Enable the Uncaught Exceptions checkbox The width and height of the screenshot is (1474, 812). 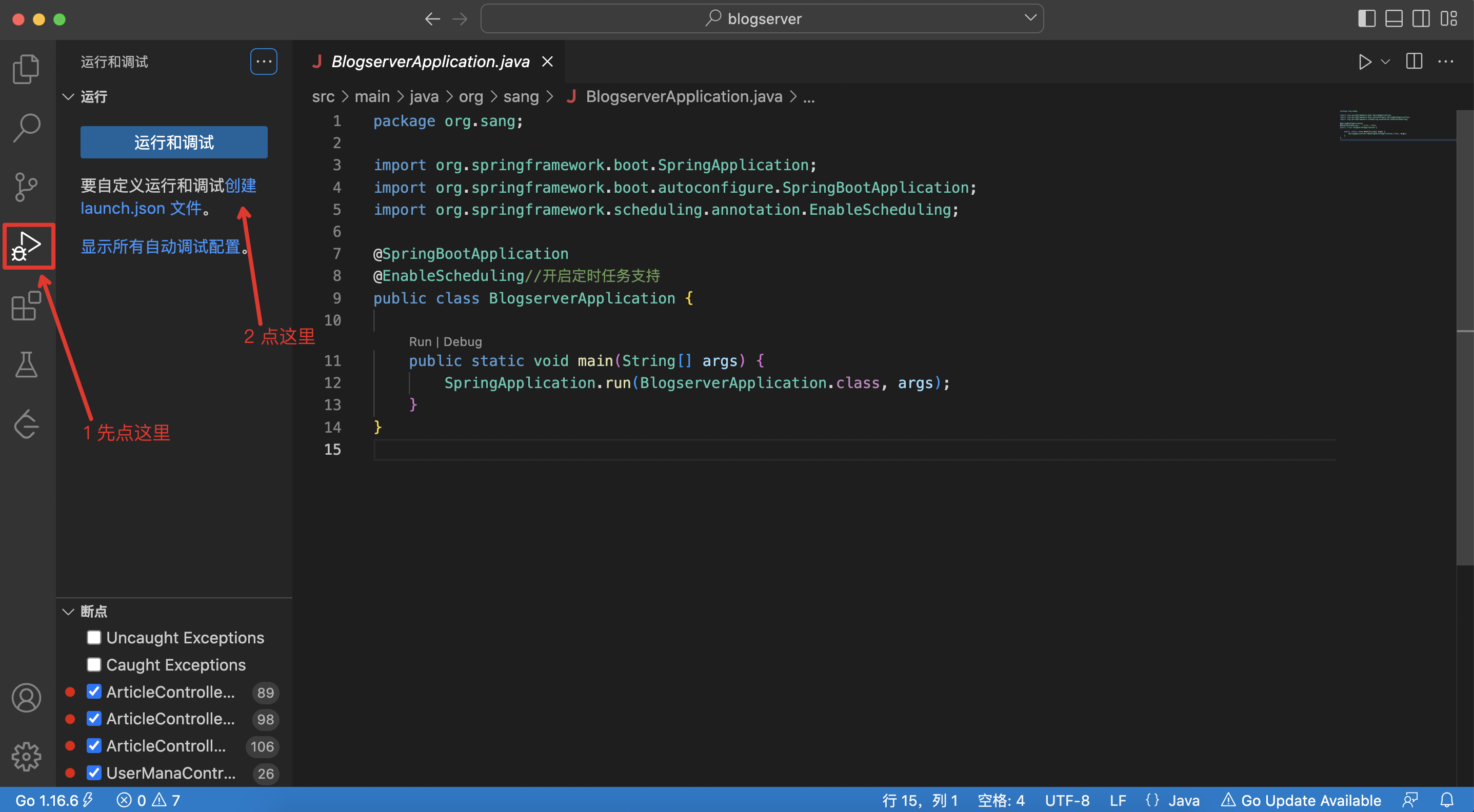(94, 637)
